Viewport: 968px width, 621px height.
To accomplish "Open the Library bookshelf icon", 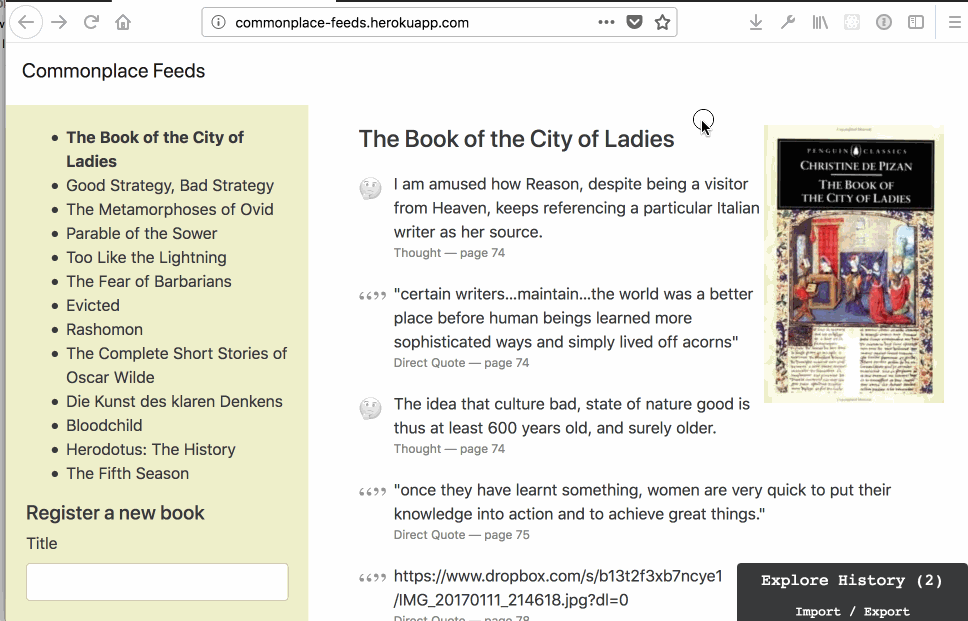I will [x=820, y=23].
